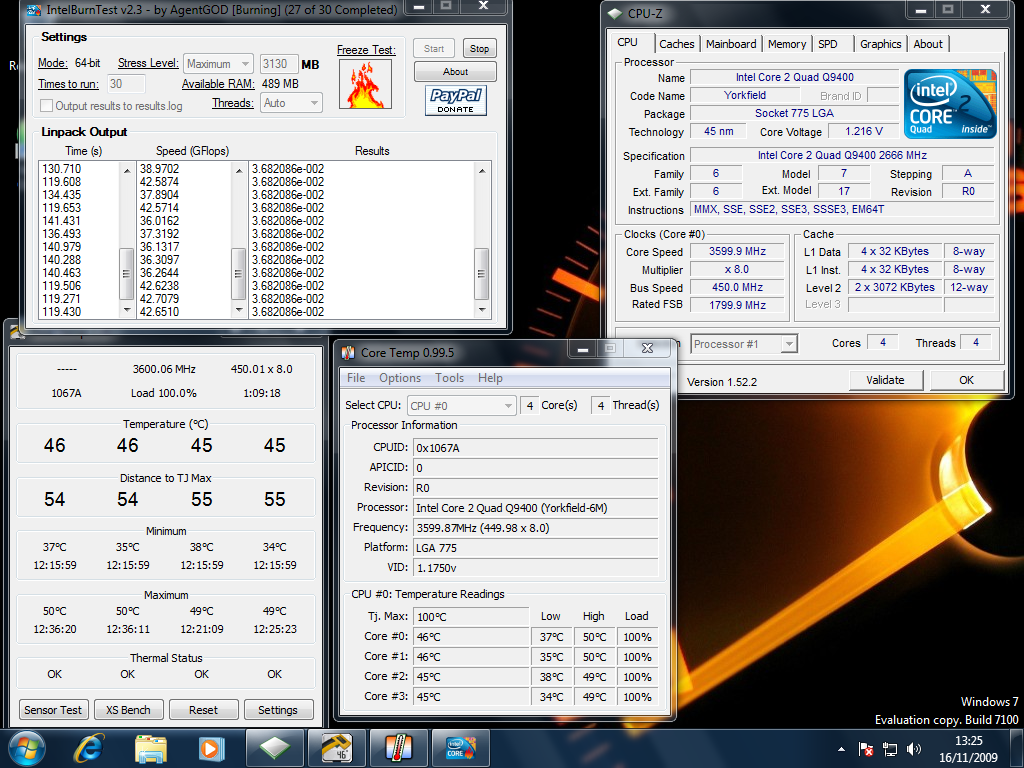Open the File menu in Core Temp
1024x768 pixels.
tap(356, 378)
